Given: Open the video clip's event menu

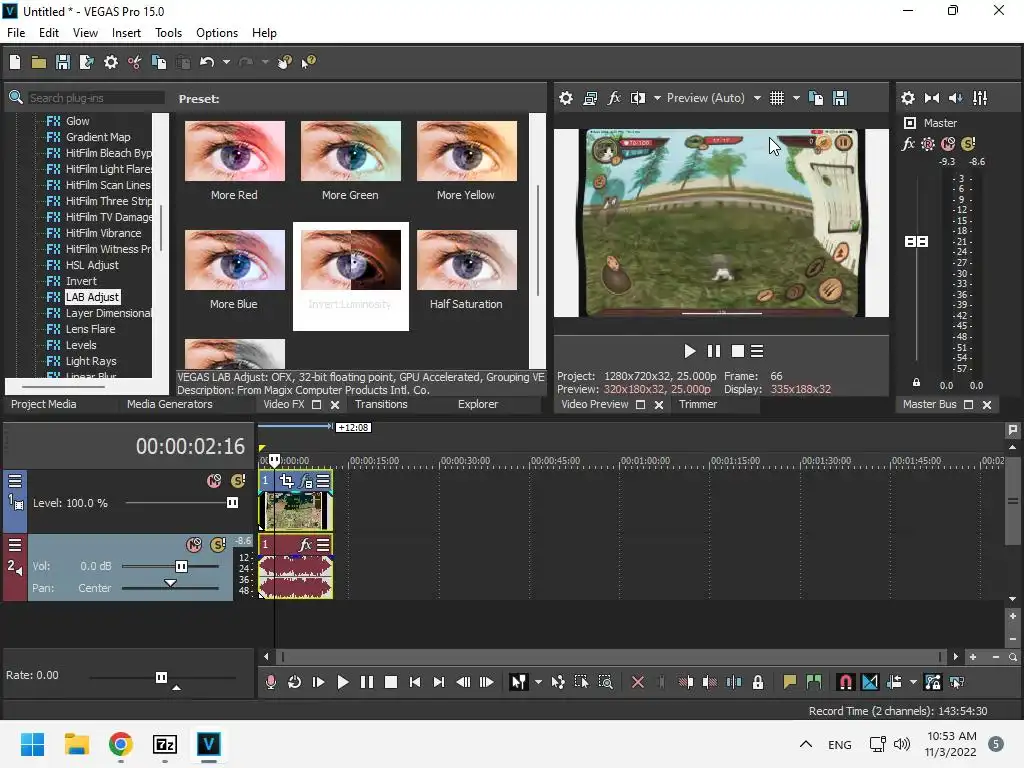Looking at the screenshot, I should (x=323, y=481).
